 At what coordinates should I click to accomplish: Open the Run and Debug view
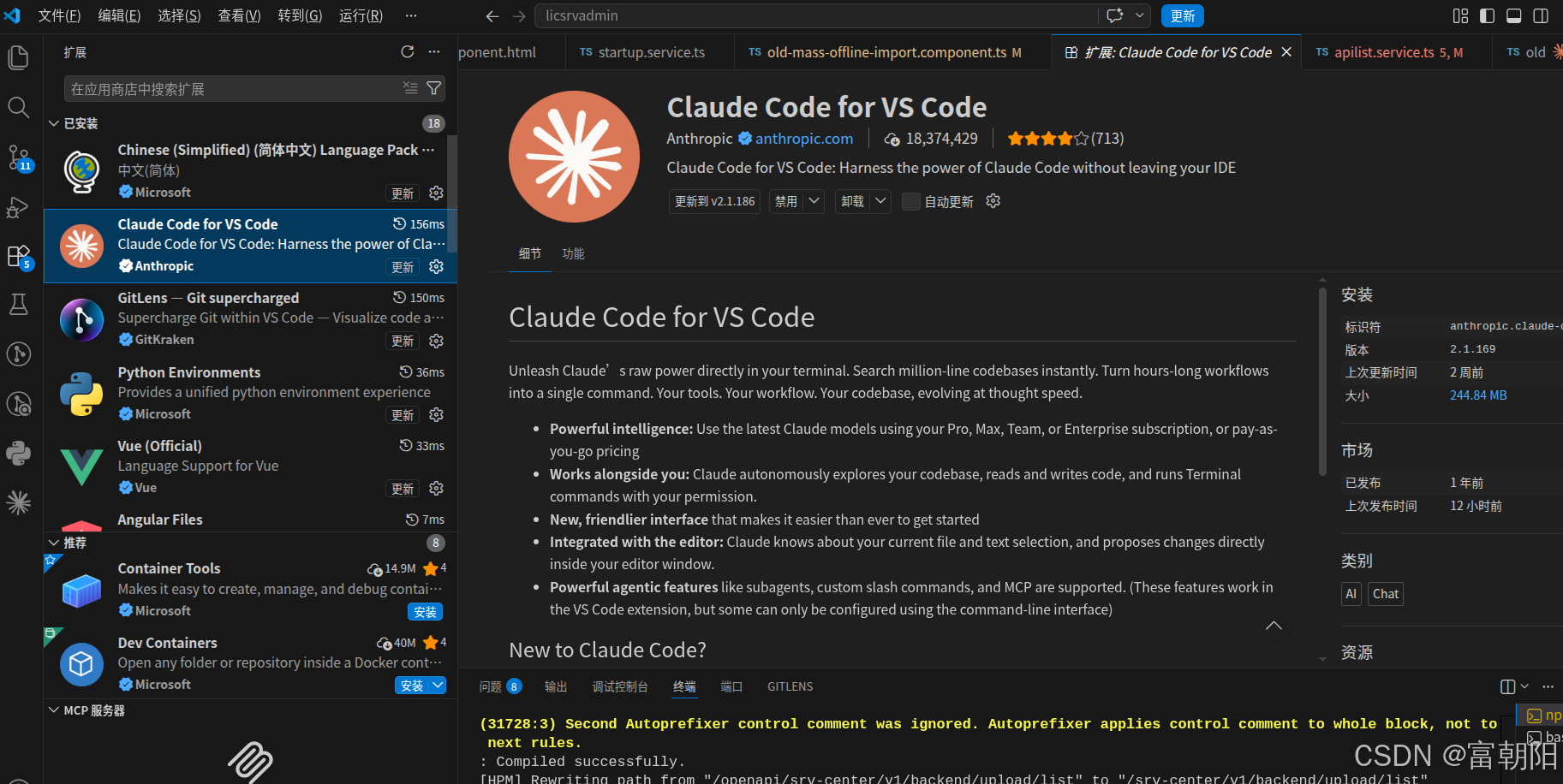click(x=18, y=207)
